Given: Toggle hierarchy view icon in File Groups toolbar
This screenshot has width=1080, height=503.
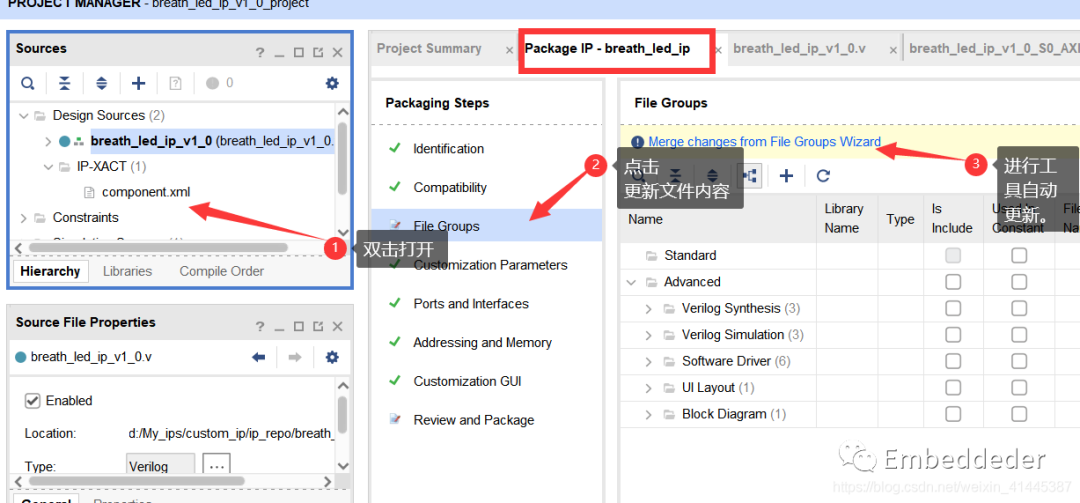Looking at the screenshot, I should point(749,176).
